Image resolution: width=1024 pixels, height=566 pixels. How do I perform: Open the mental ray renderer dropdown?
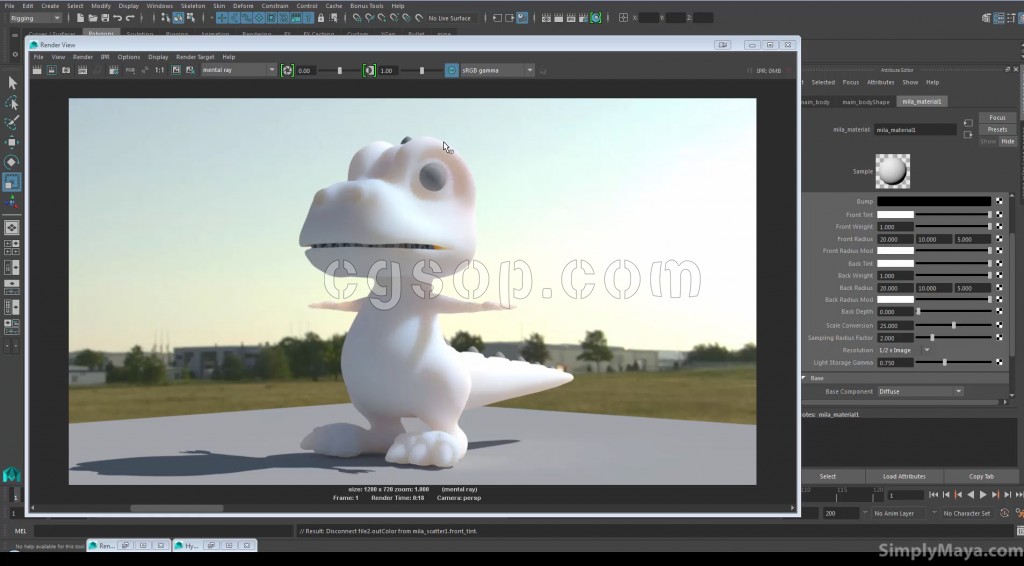pos(239,70)
